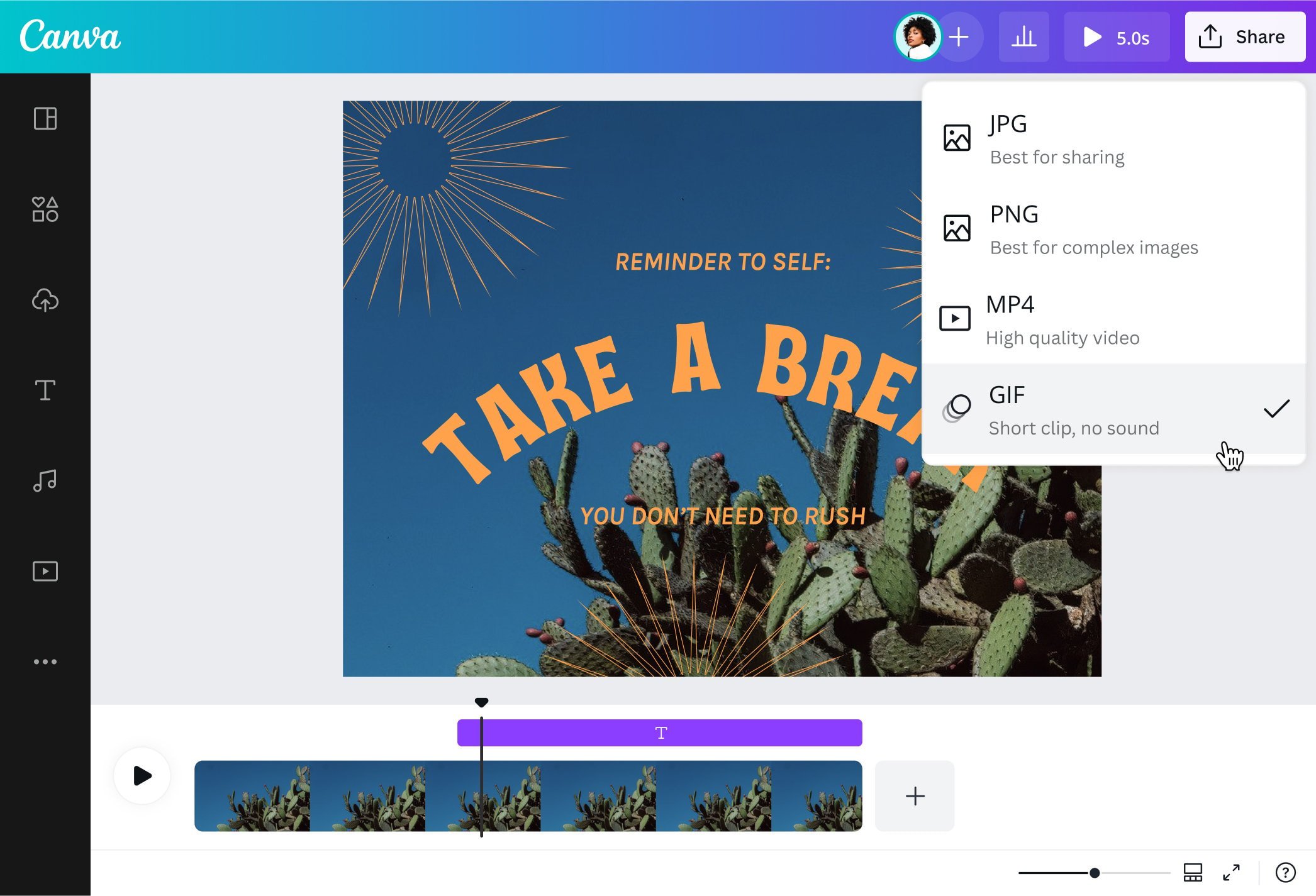This screenshot has height=896, width=1316.
Task: Open the Videos panel in the sidebar
Action: pyautogui.click(x=45, y=571)
